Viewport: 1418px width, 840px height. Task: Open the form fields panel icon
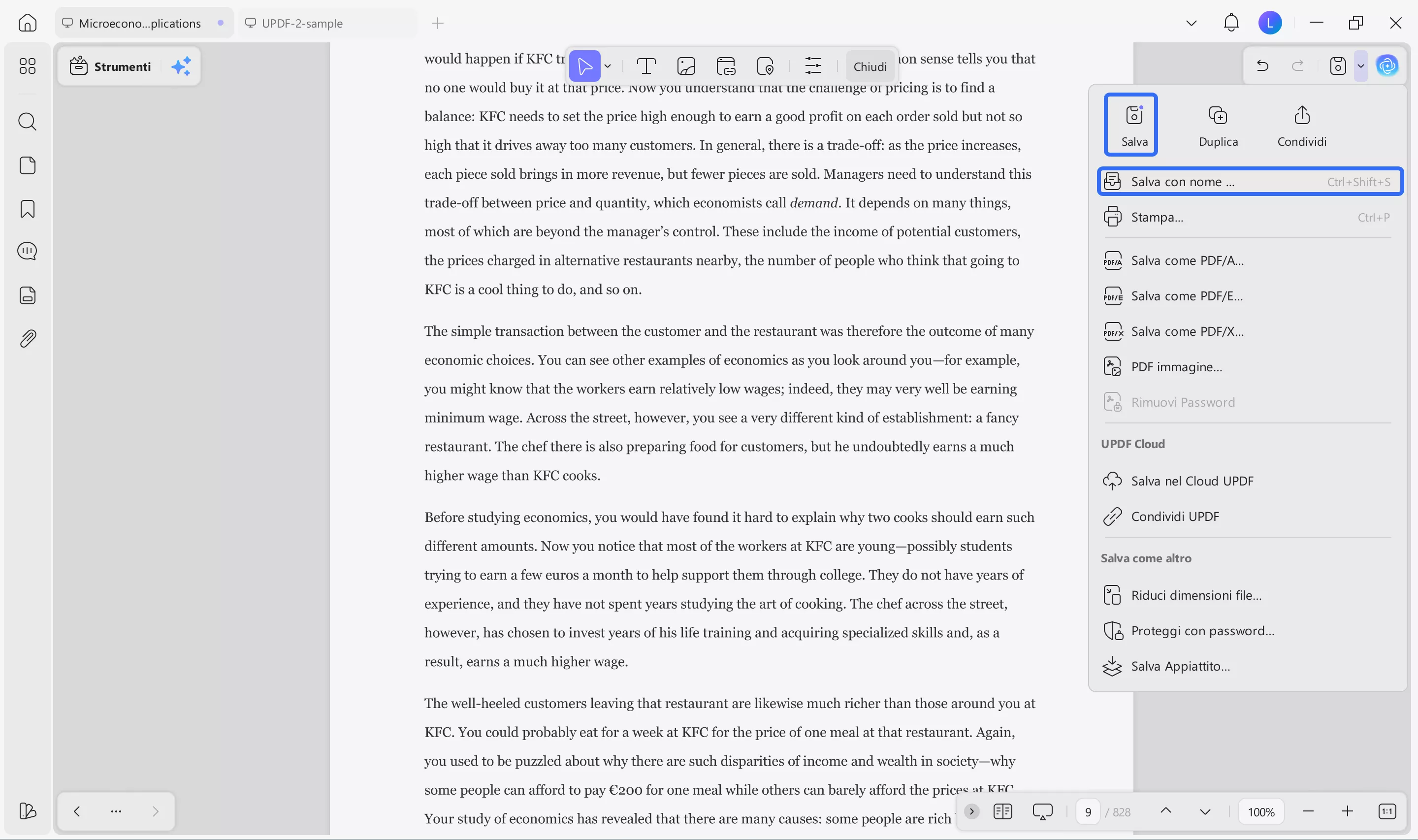27,295
